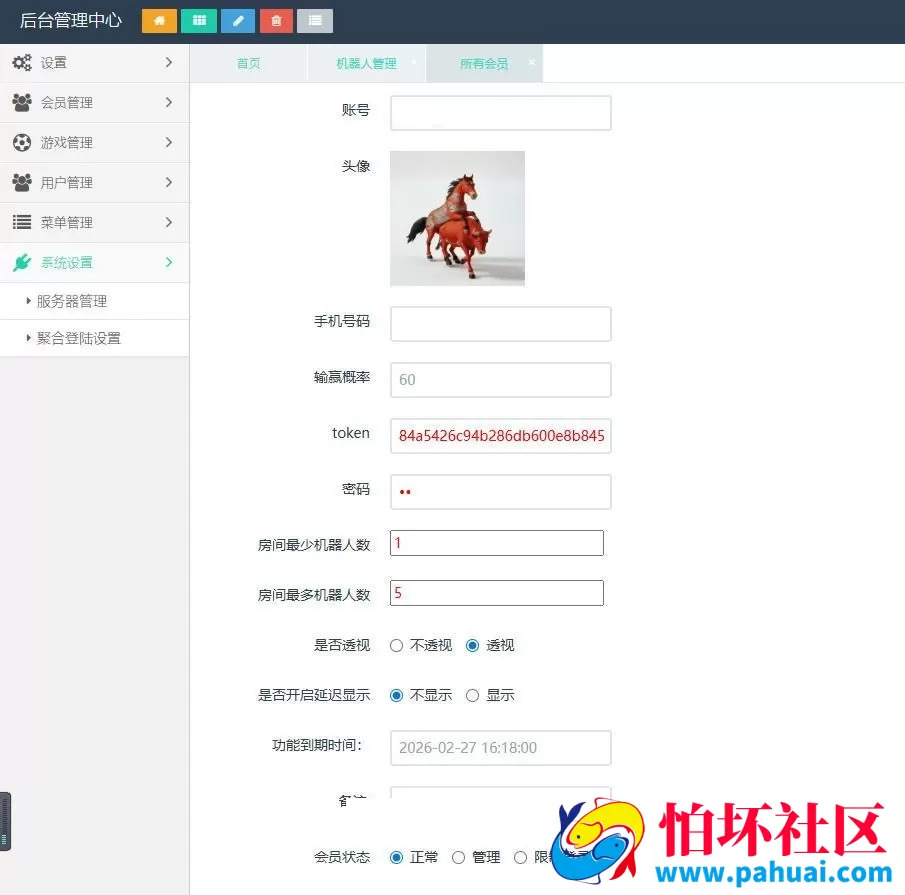
Task: Expand the 设置 menu chevron
Action: point(169,62)
